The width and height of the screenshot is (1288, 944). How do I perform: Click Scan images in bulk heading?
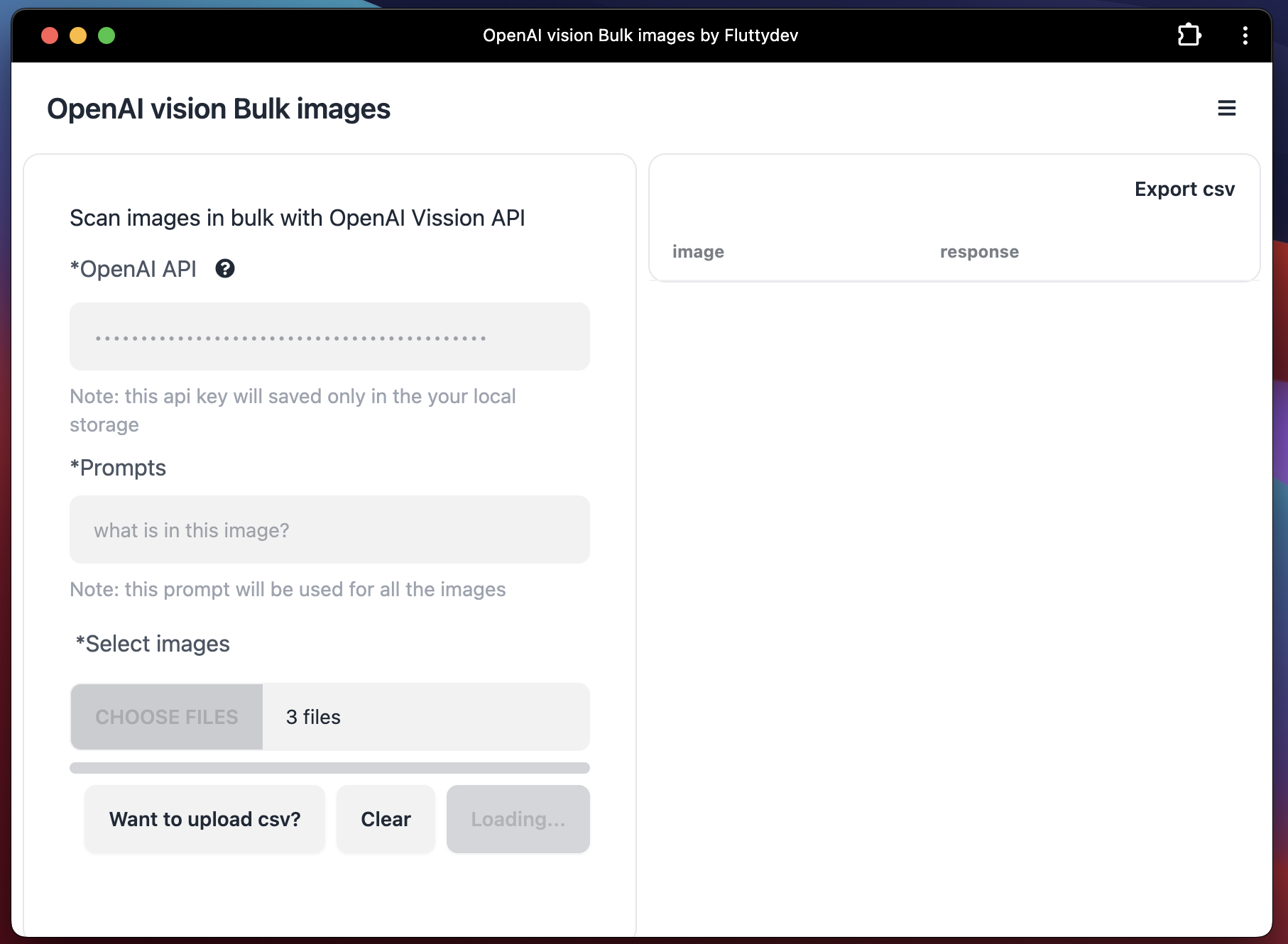(298, 218)
